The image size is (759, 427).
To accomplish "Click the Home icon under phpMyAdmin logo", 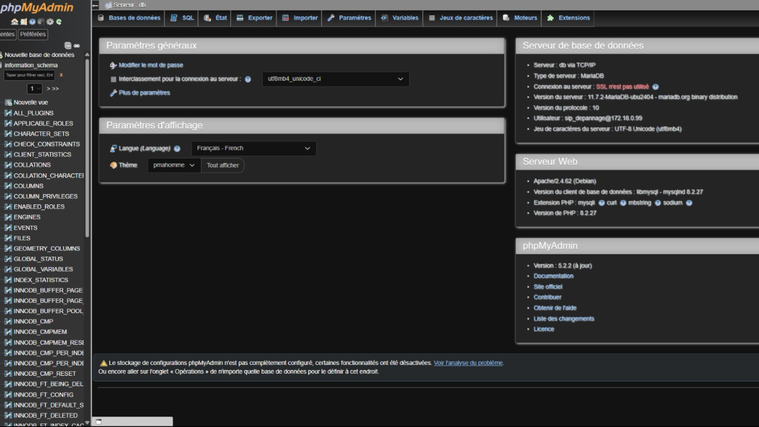I will tap(14, 21).
